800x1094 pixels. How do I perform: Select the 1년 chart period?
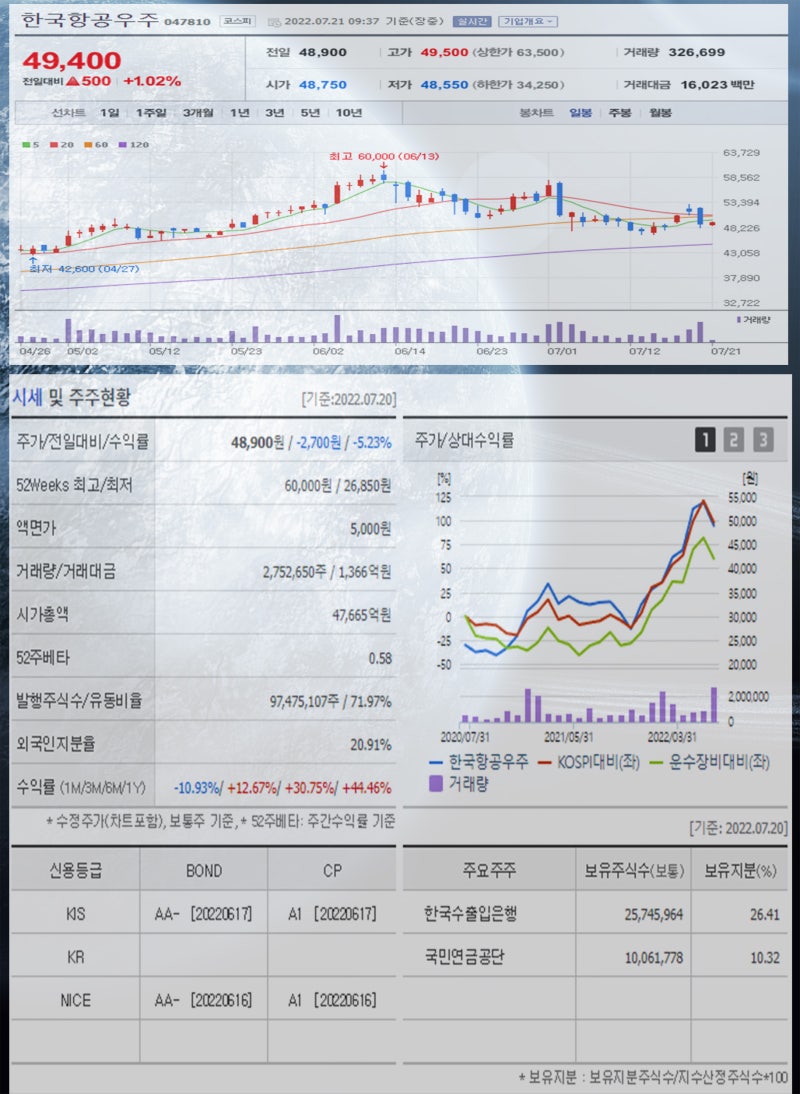240,114
